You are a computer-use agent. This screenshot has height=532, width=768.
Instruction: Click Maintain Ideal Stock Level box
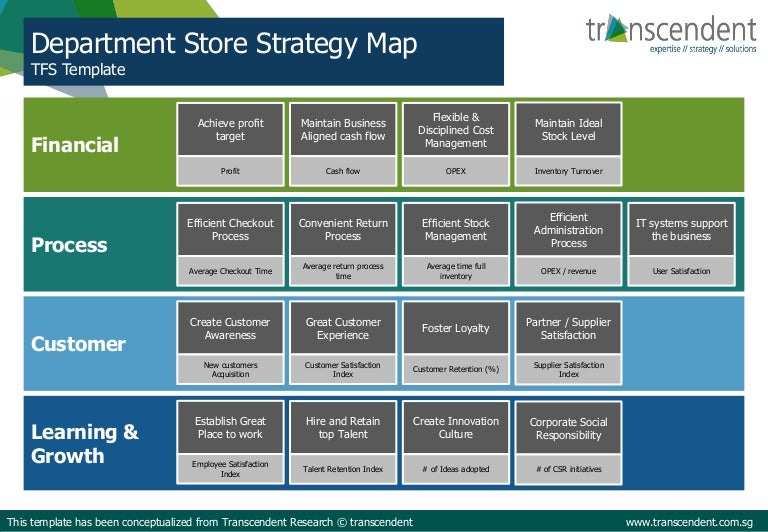pos(569,130)
